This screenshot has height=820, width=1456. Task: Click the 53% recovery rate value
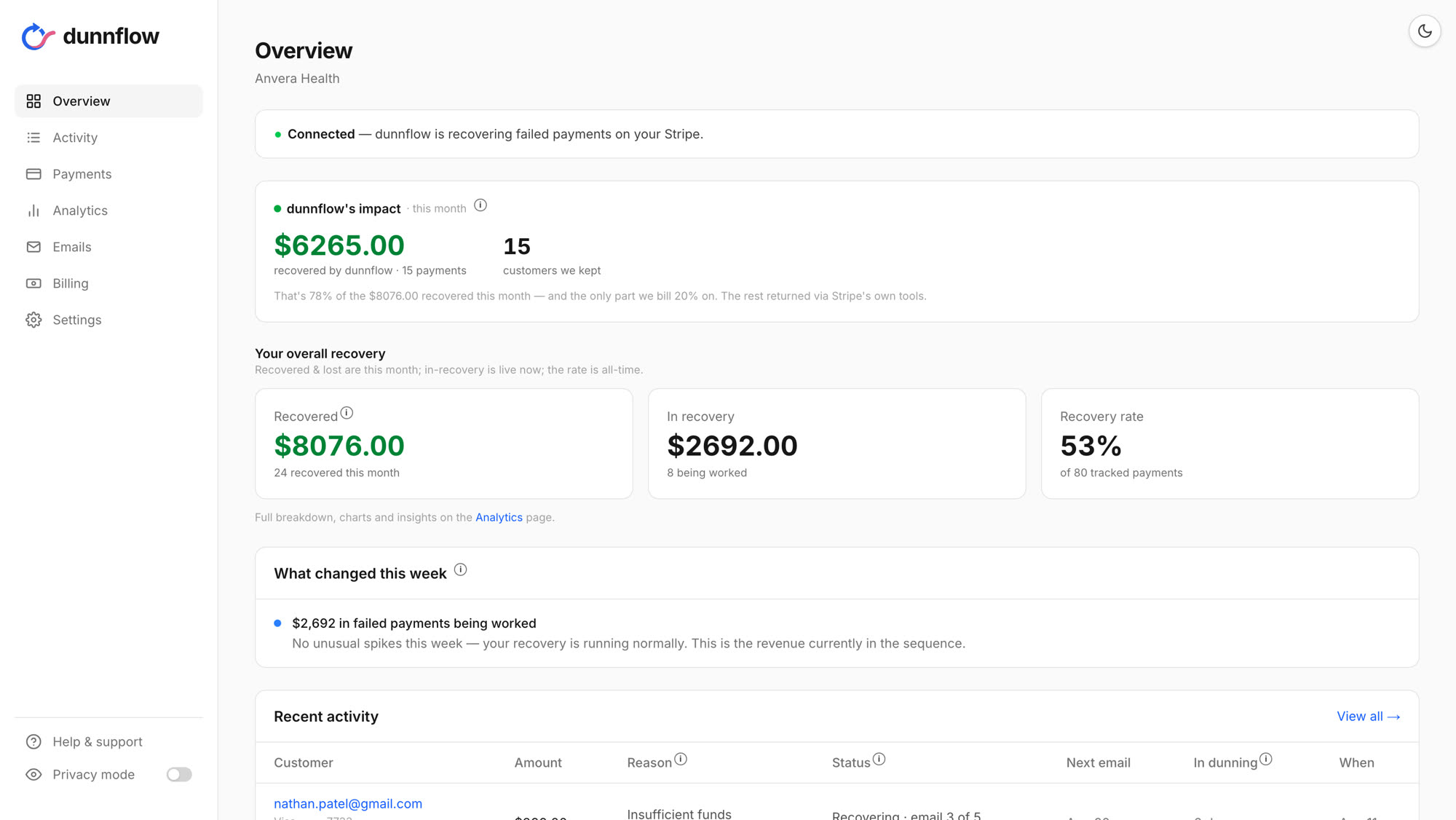[x=1091, y=446]
